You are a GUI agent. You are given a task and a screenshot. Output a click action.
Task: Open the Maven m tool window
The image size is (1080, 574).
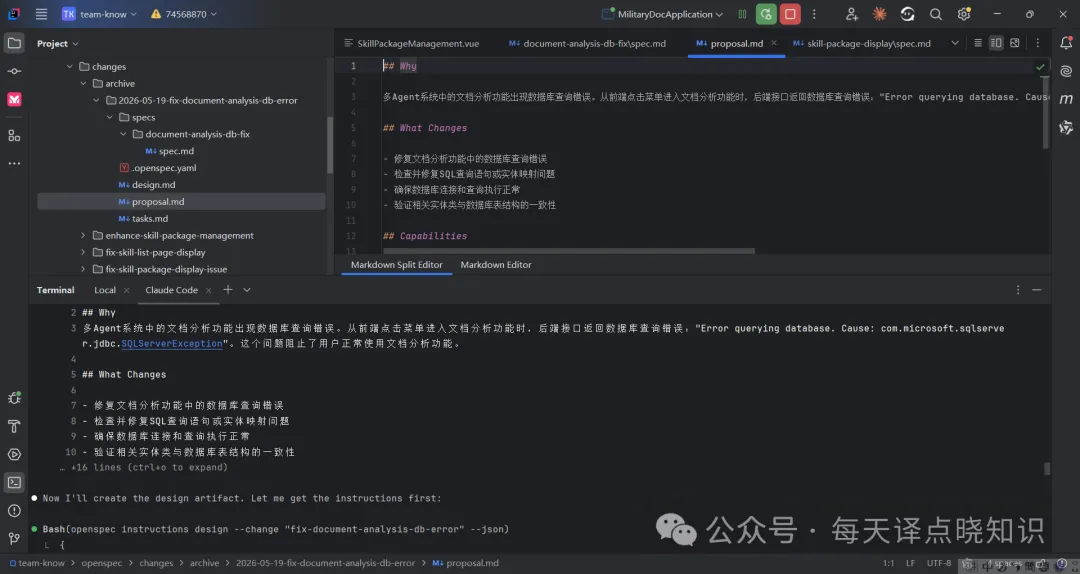coord(1066,99)
